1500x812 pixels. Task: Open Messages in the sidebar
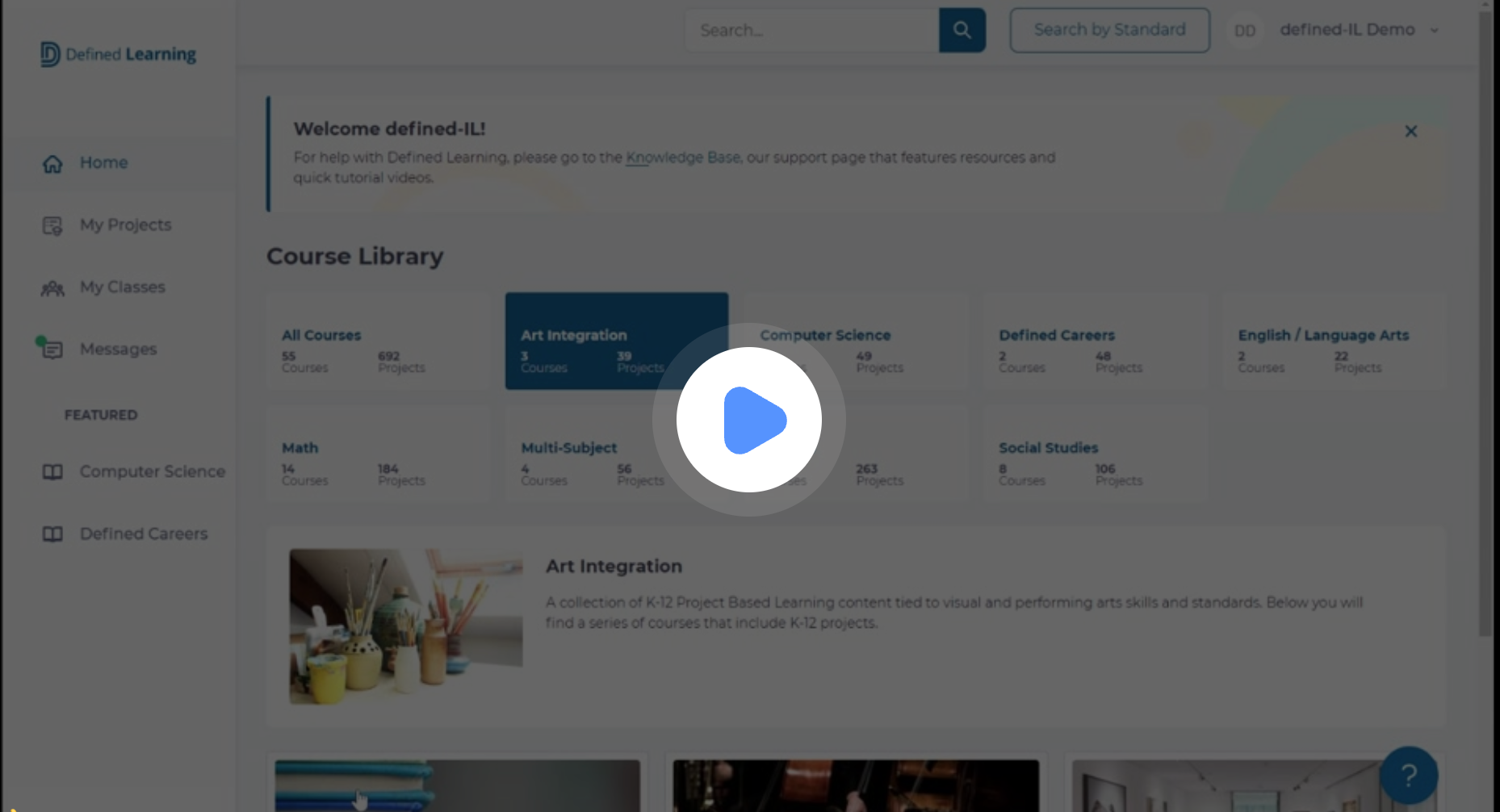click(118, 349)
